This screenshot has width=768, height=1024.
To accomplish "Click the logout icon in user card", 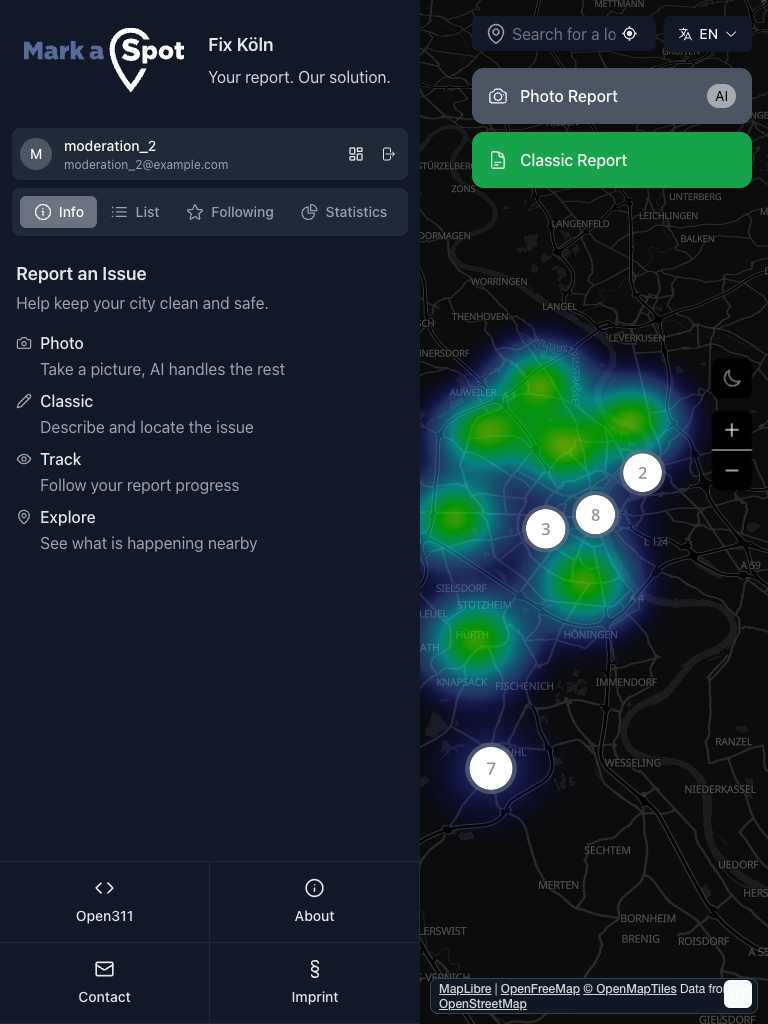I will 389,154.
